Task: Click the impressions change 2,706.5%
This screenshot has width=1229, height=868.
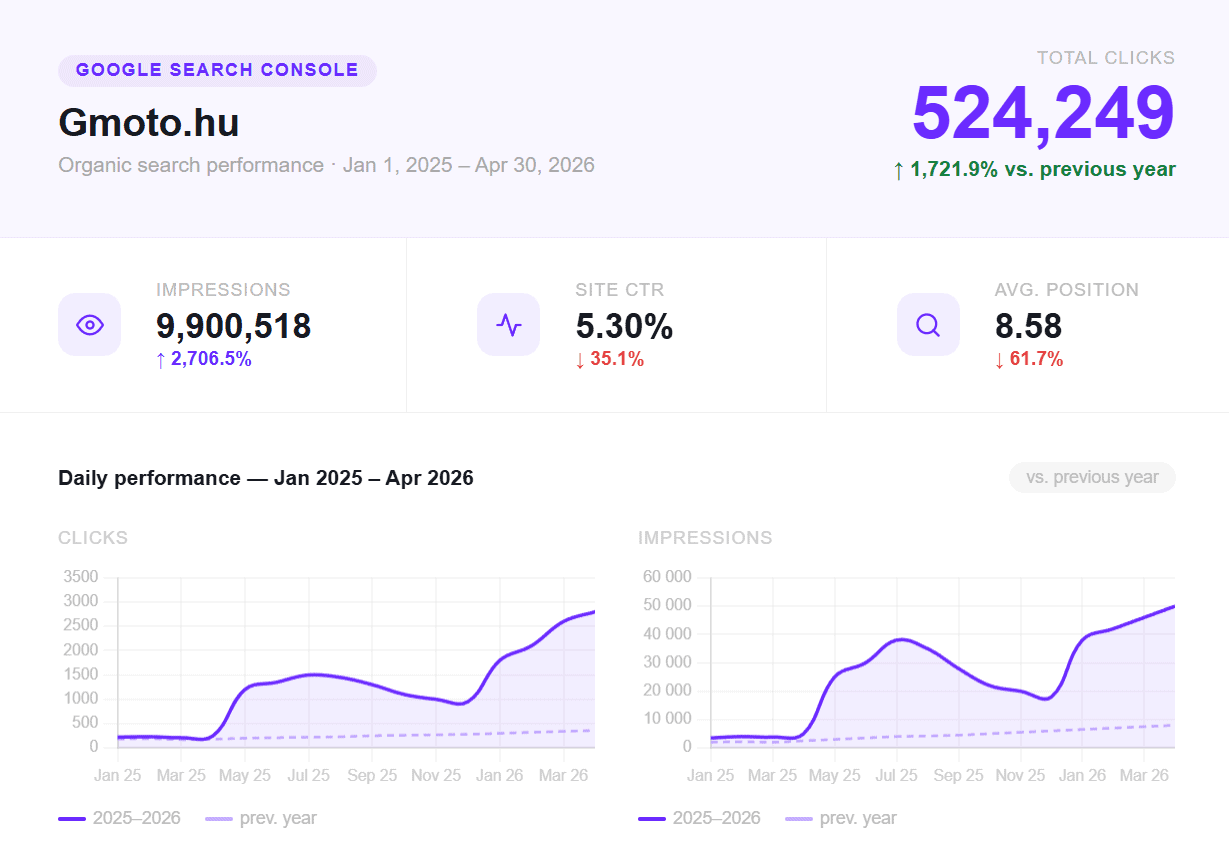Action: (x=204, y=359)
